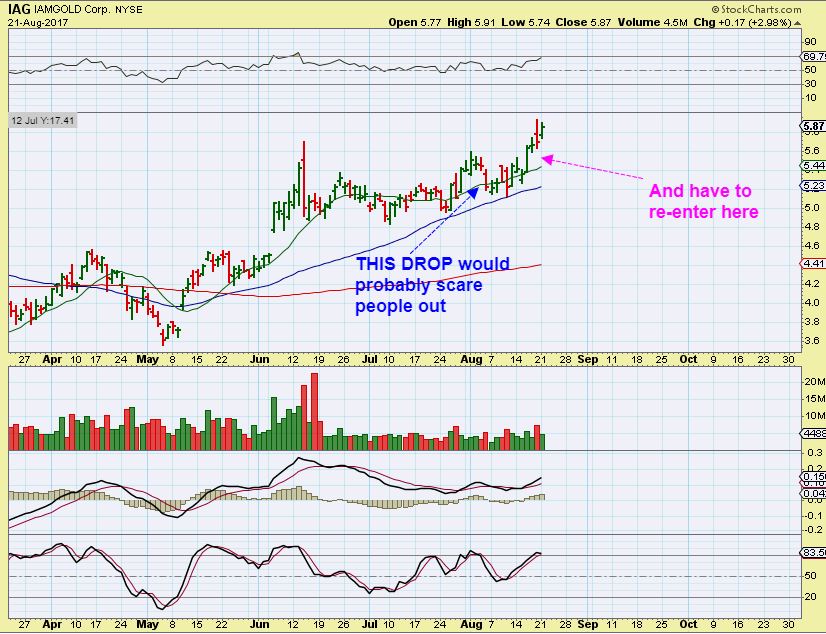Click the 'Close 5.87' value
Screen dimensions: 826x634
(x=584, y=22)
